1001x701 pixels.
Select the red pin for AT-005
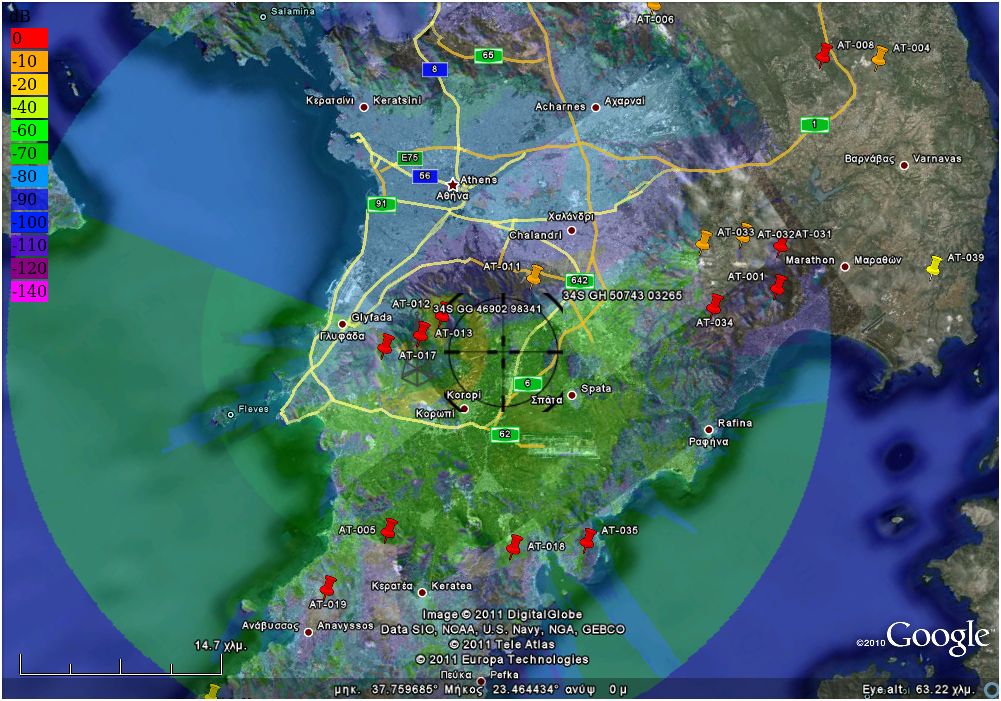[388, 529]
